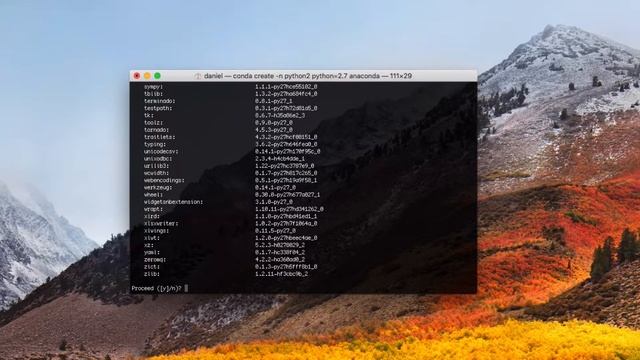The height and width of the screenshot is (360, 640).
Task: Close the Terminal window with red button
Action: (137, 76)
